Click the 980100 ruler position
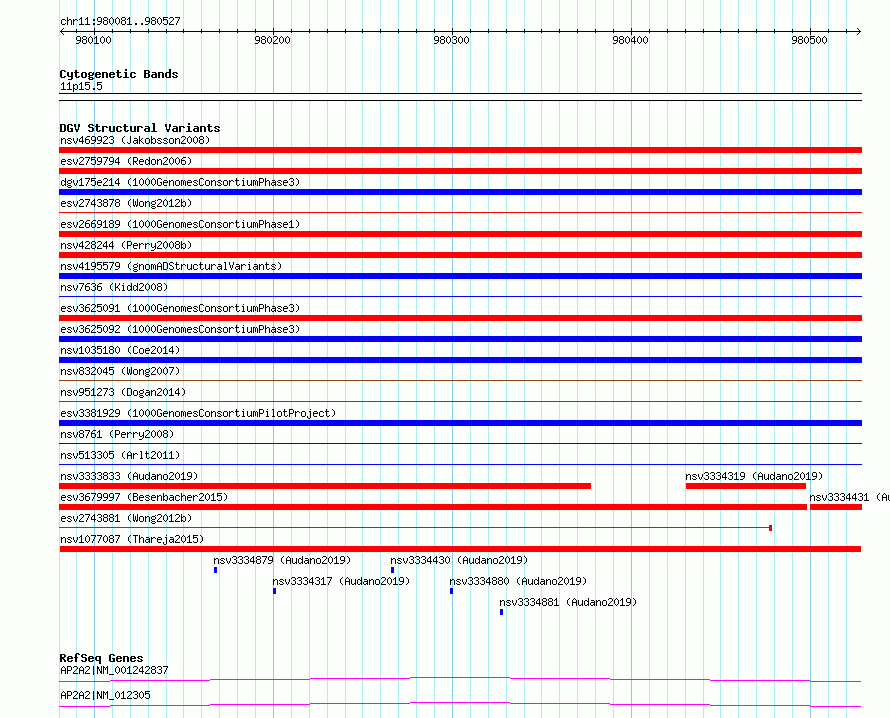 pyautogui.click(x=94, y=40)
